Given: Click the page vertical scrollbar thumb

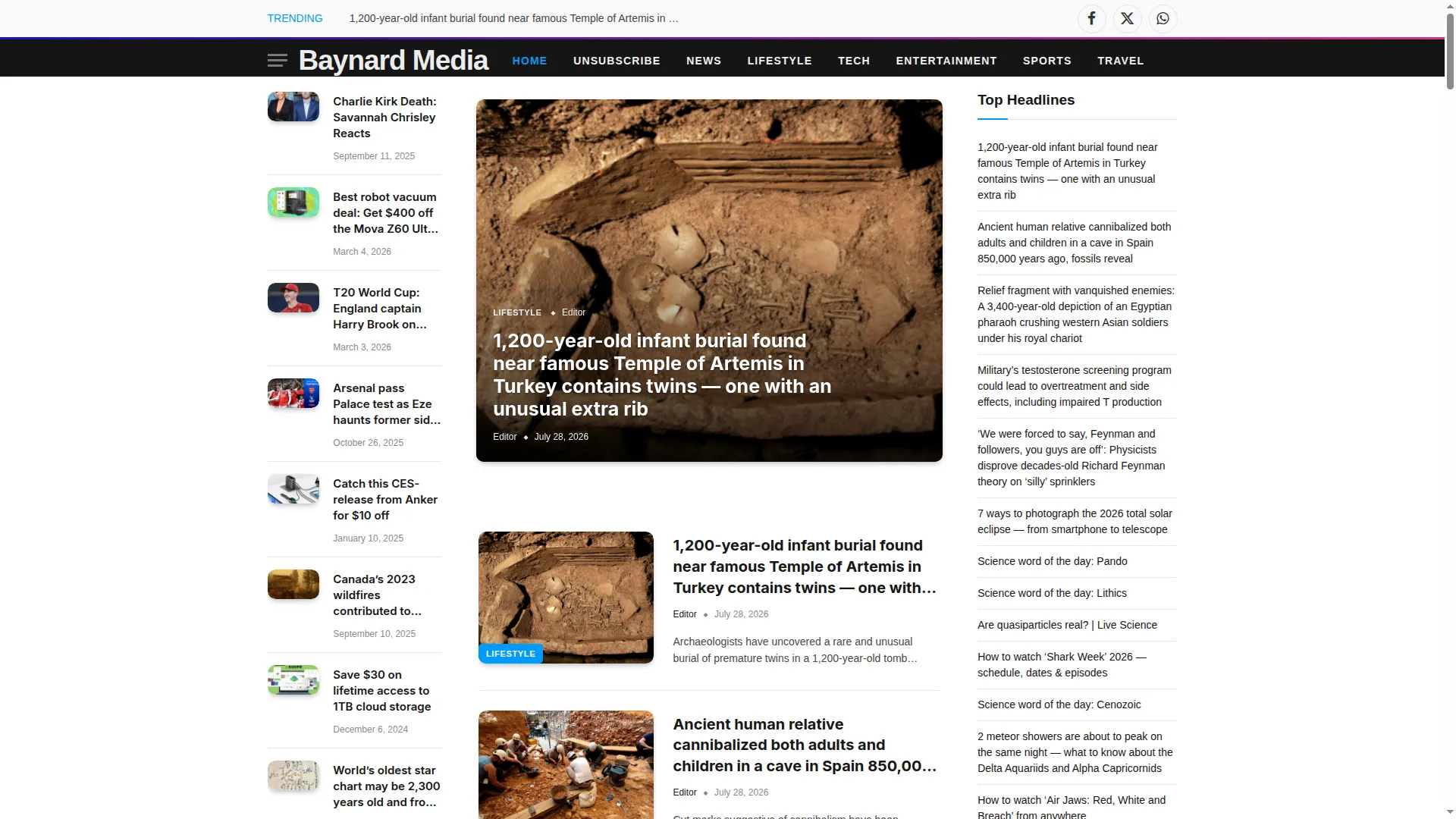Looking at the screenshot, I should 1450,52.
